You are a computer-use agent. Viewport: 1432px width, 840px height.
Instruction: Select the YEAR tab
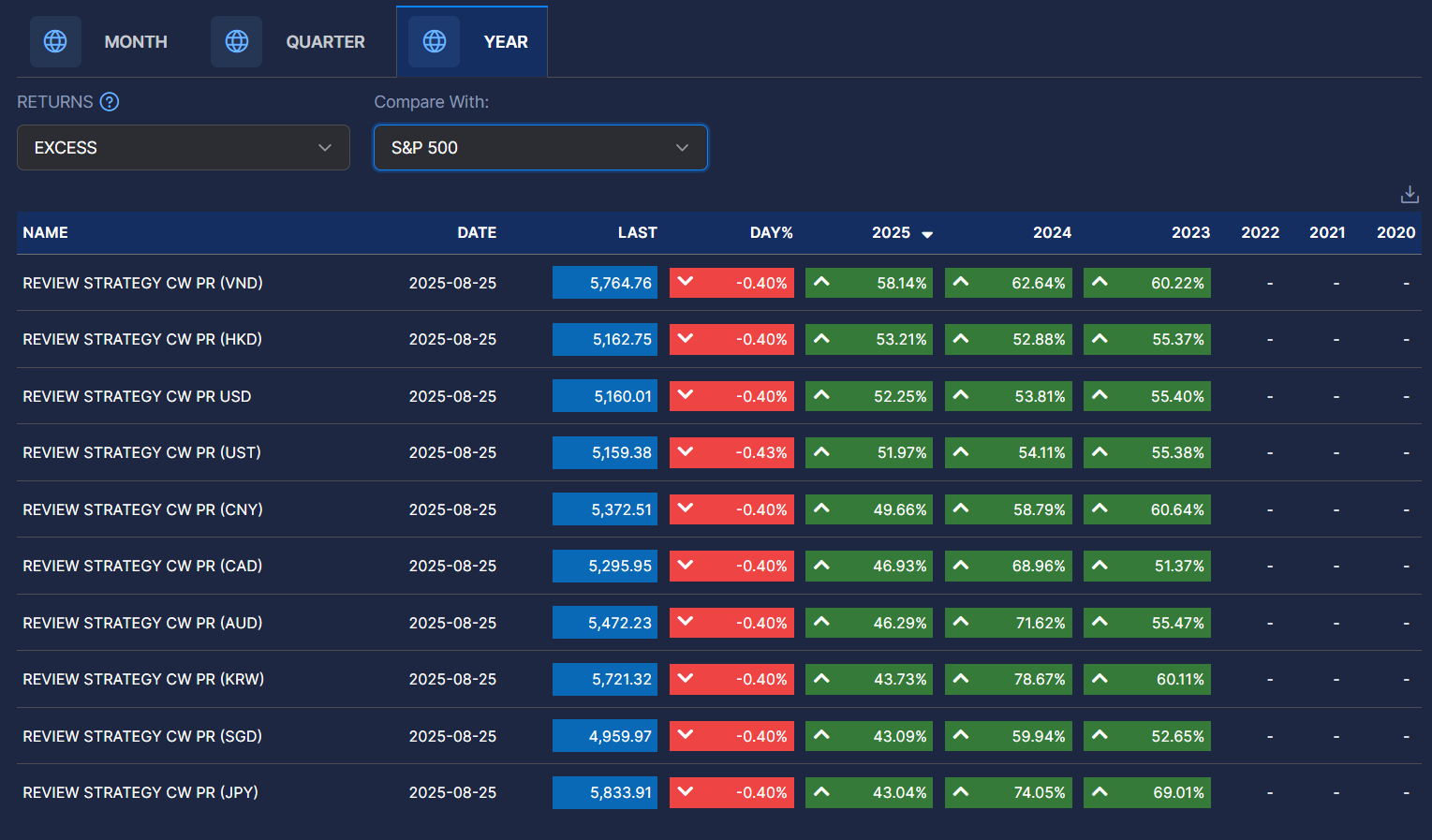472,41
